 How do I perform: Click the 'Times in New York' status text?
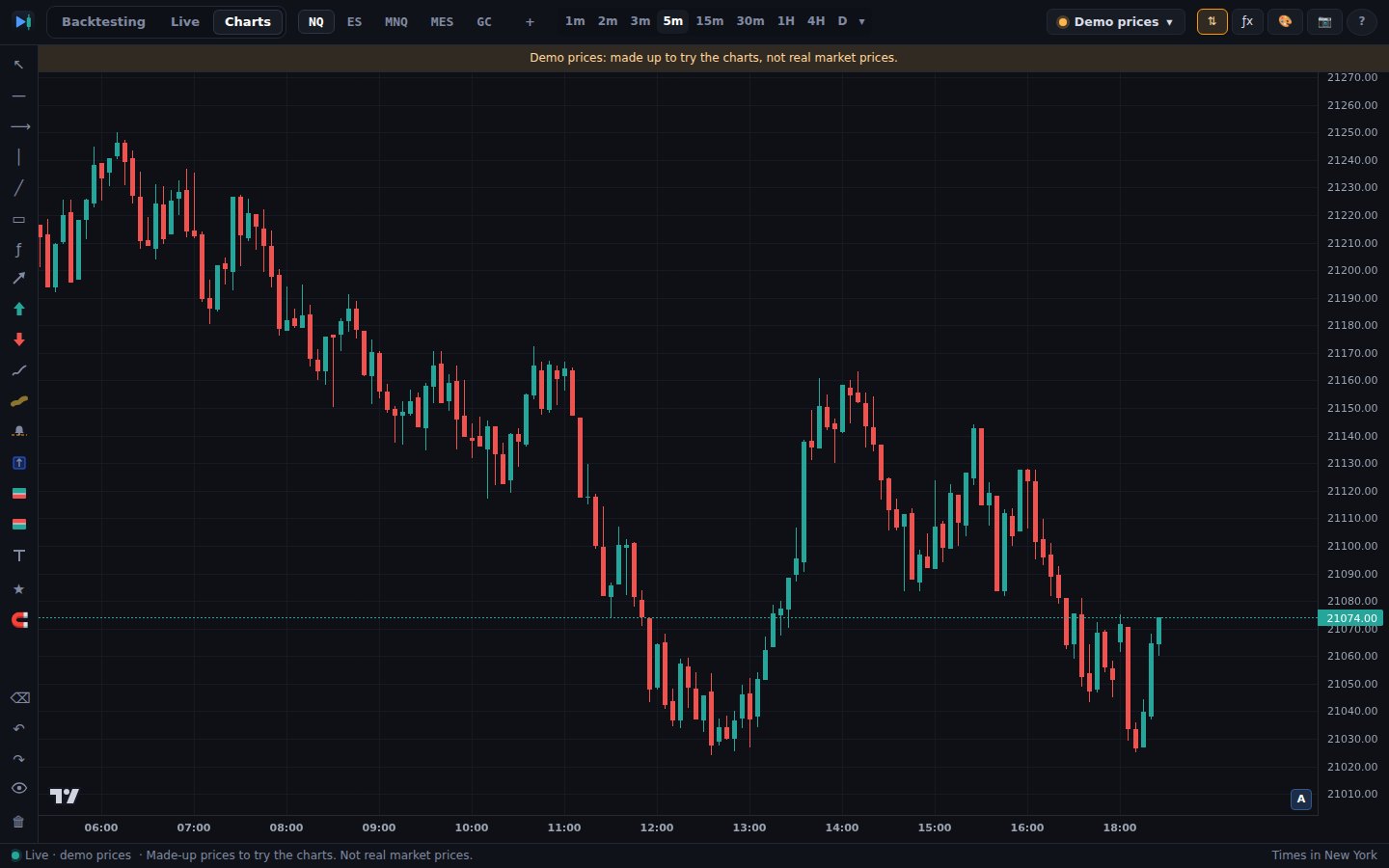coord(1324,854)
